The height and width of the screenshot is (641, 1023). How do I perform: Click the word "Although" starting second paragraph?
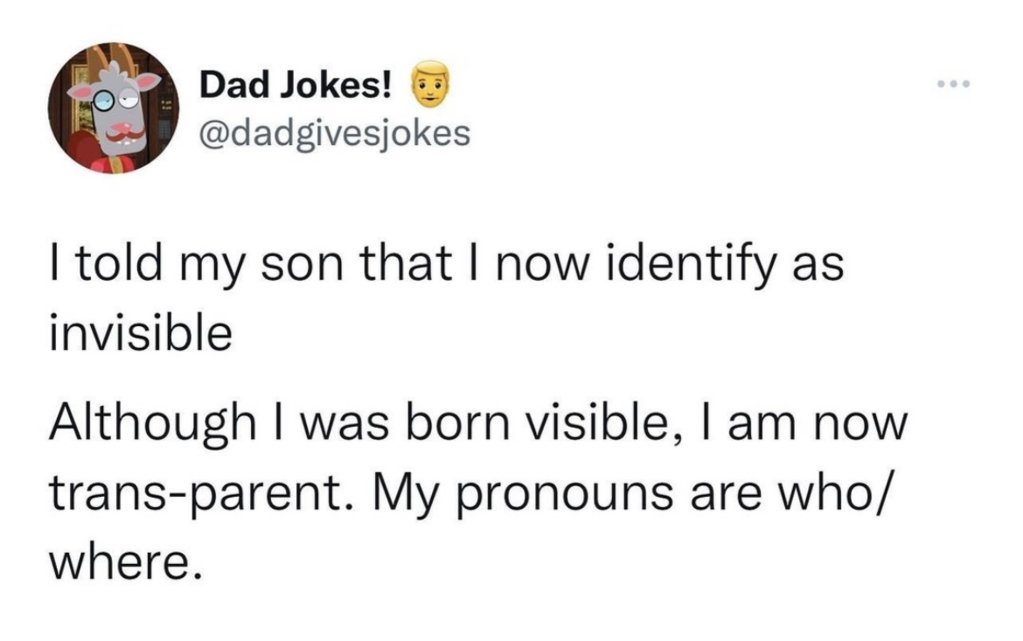coord(153,424)
